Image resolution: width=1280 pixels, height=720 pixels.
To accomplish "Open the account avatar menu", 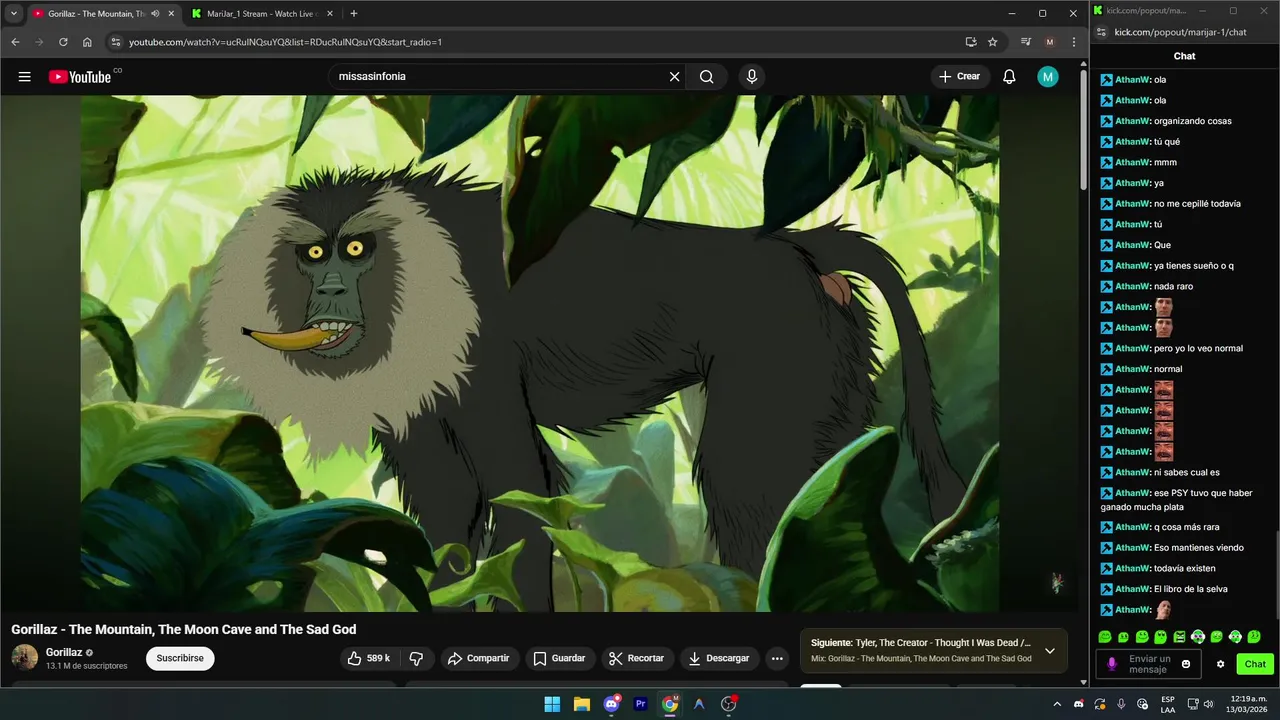I will click(x=1047, y=77).
